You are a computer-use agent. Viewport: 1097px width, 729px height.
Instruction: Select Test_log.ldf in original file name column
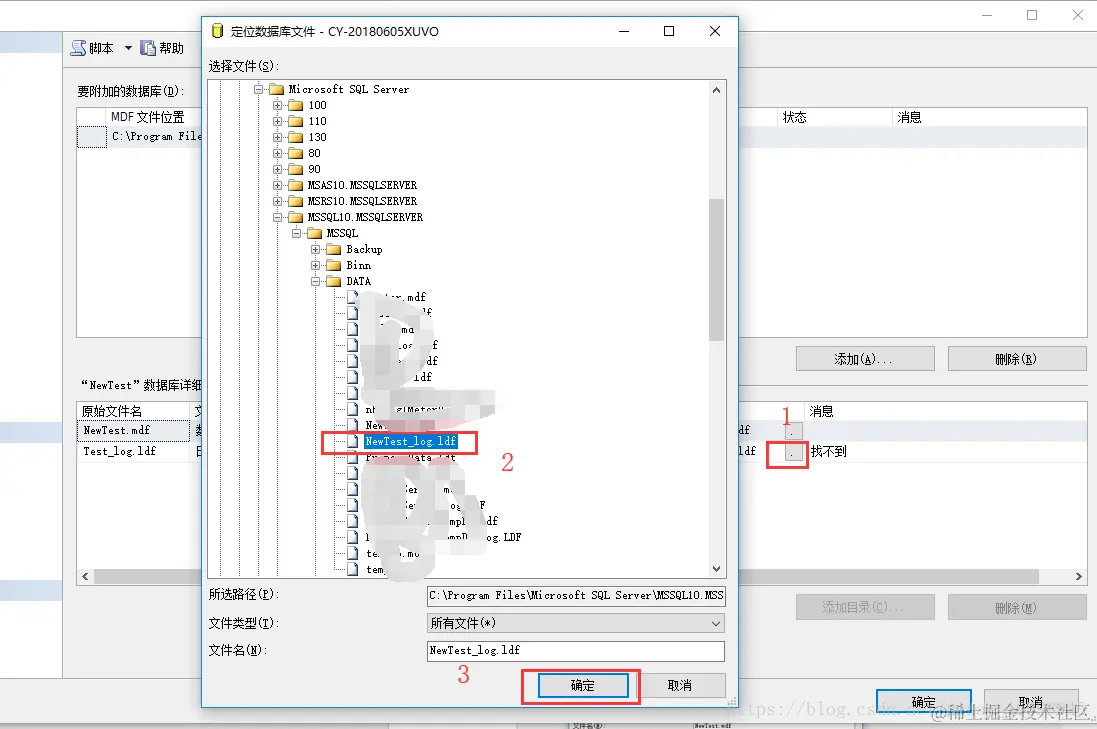click(x=133, y=452)
